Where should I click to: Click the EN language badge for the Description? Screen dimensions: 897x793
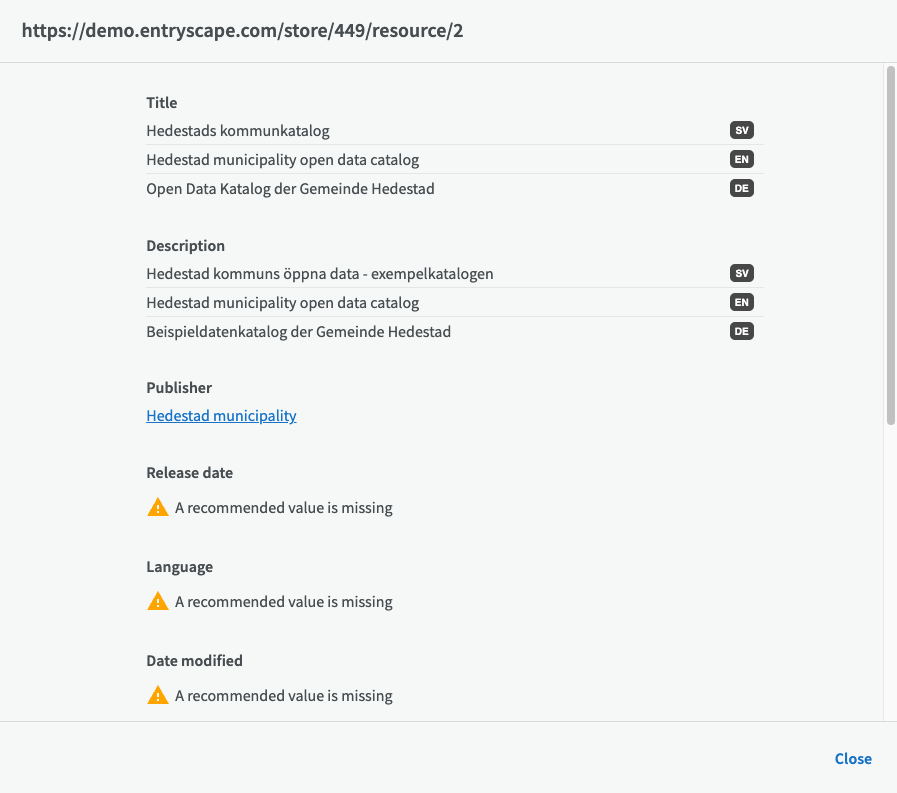[x=741, y=303]
